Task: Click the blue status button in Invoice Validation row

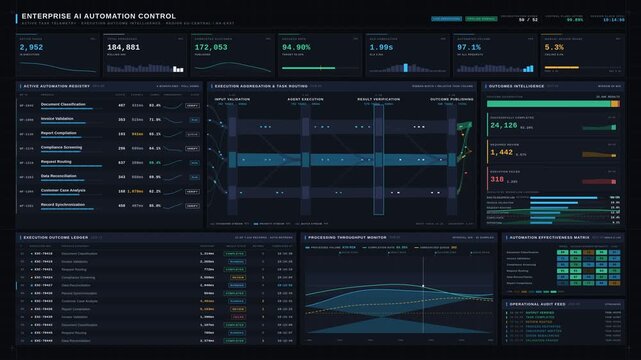Action: (195, 120)
